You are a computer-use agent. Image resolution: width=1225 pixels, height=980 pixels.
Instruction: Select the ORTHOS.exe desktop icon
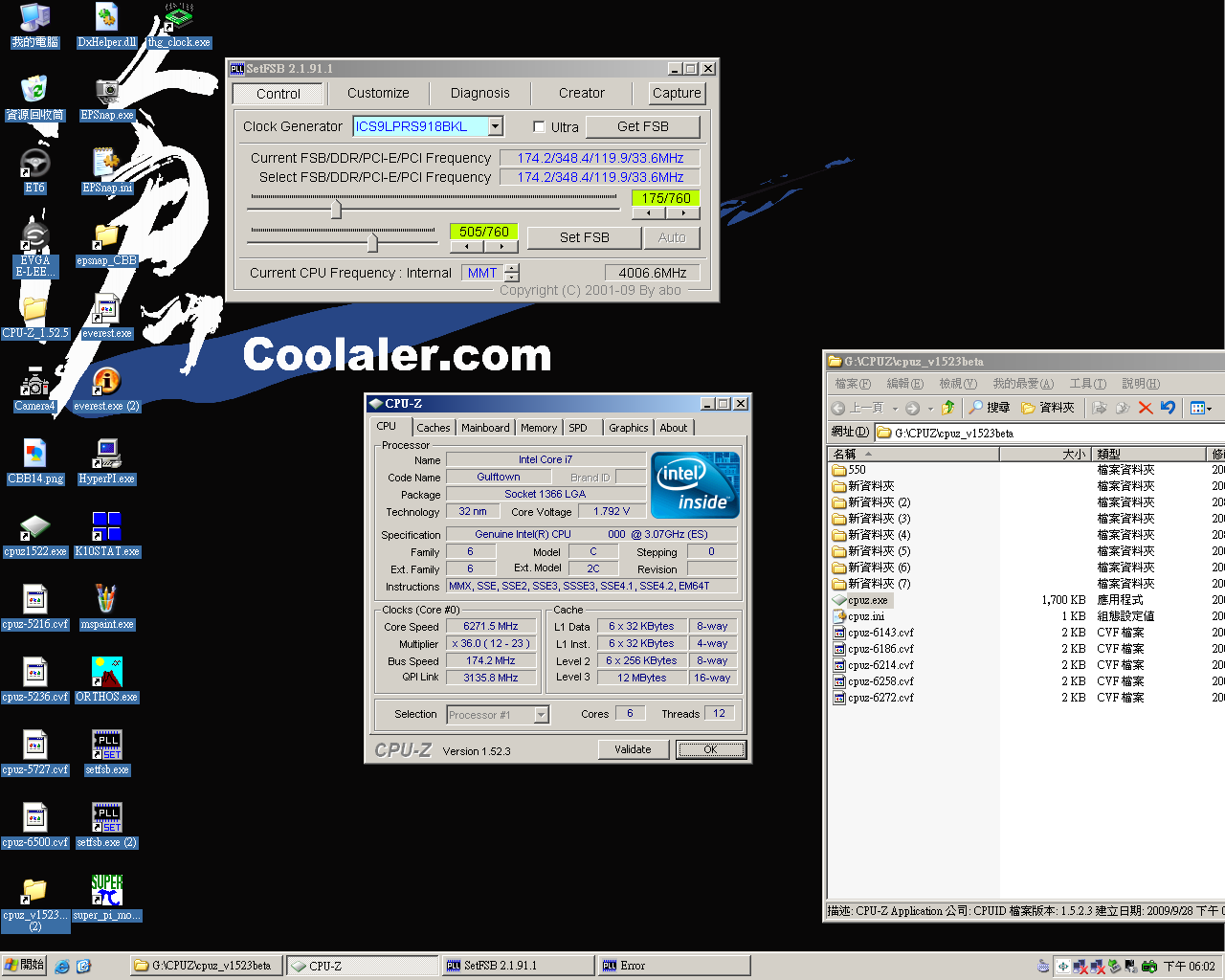107,680
